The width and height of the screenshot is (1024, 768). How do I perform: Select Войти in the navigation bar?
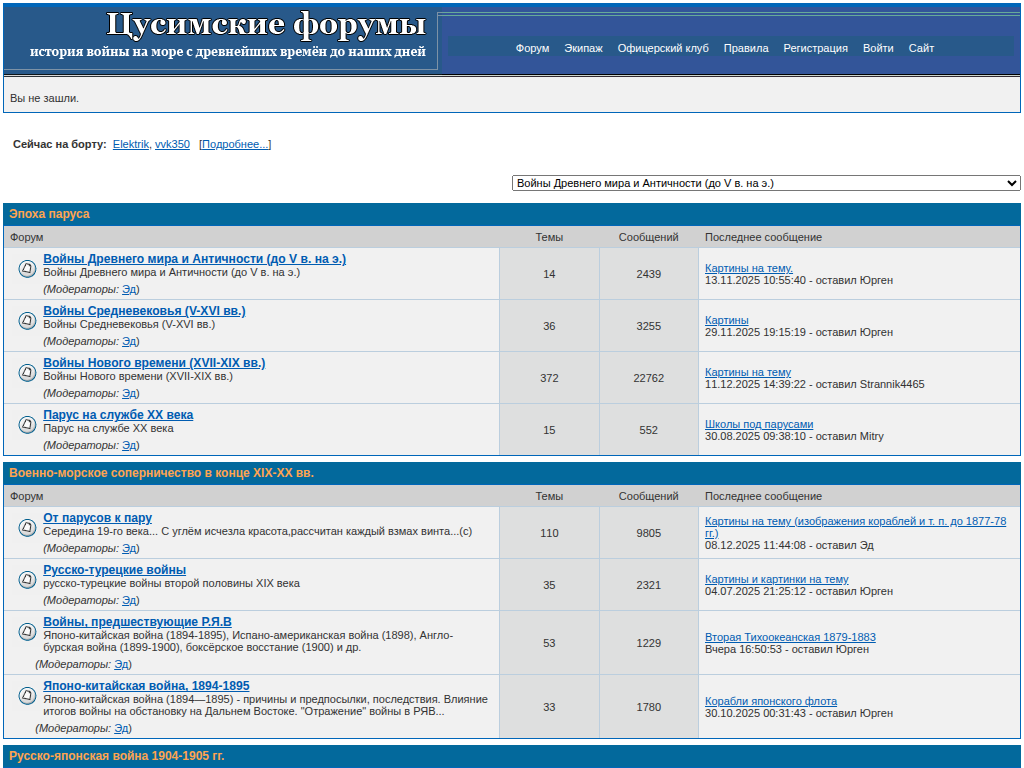pos(878,48)
